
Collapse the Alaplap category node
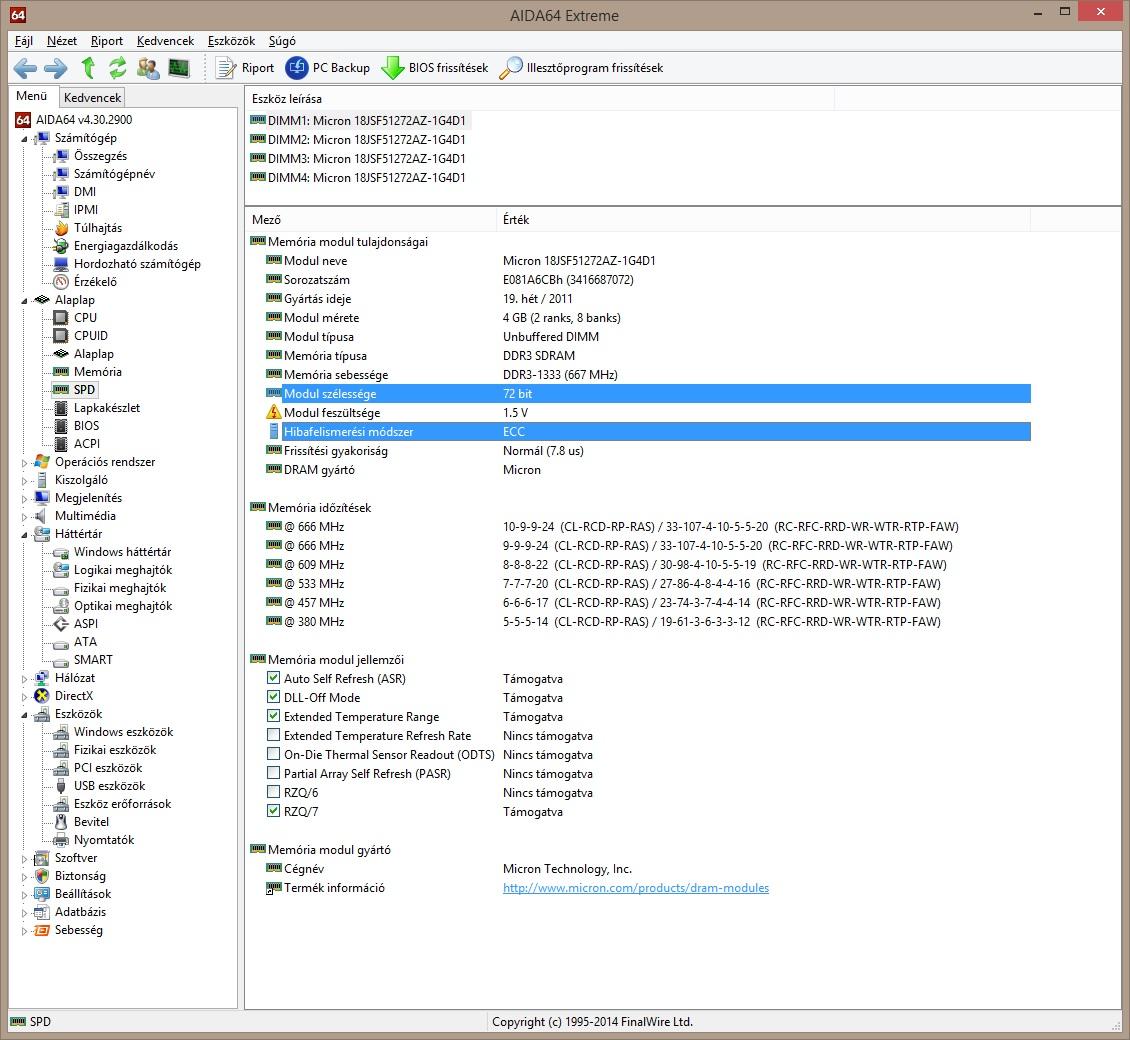pos(25,301)
